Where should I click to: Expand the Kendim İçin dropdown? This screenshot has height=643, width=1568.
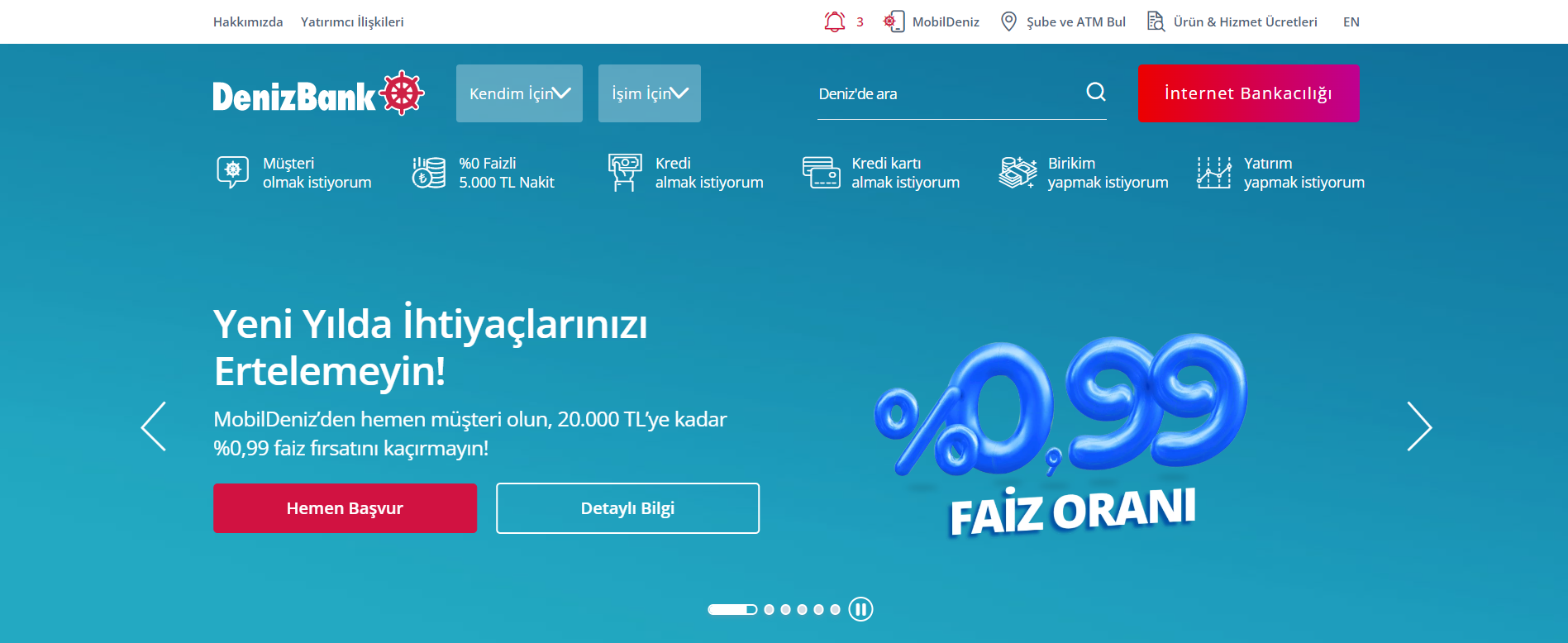(519, 93)
